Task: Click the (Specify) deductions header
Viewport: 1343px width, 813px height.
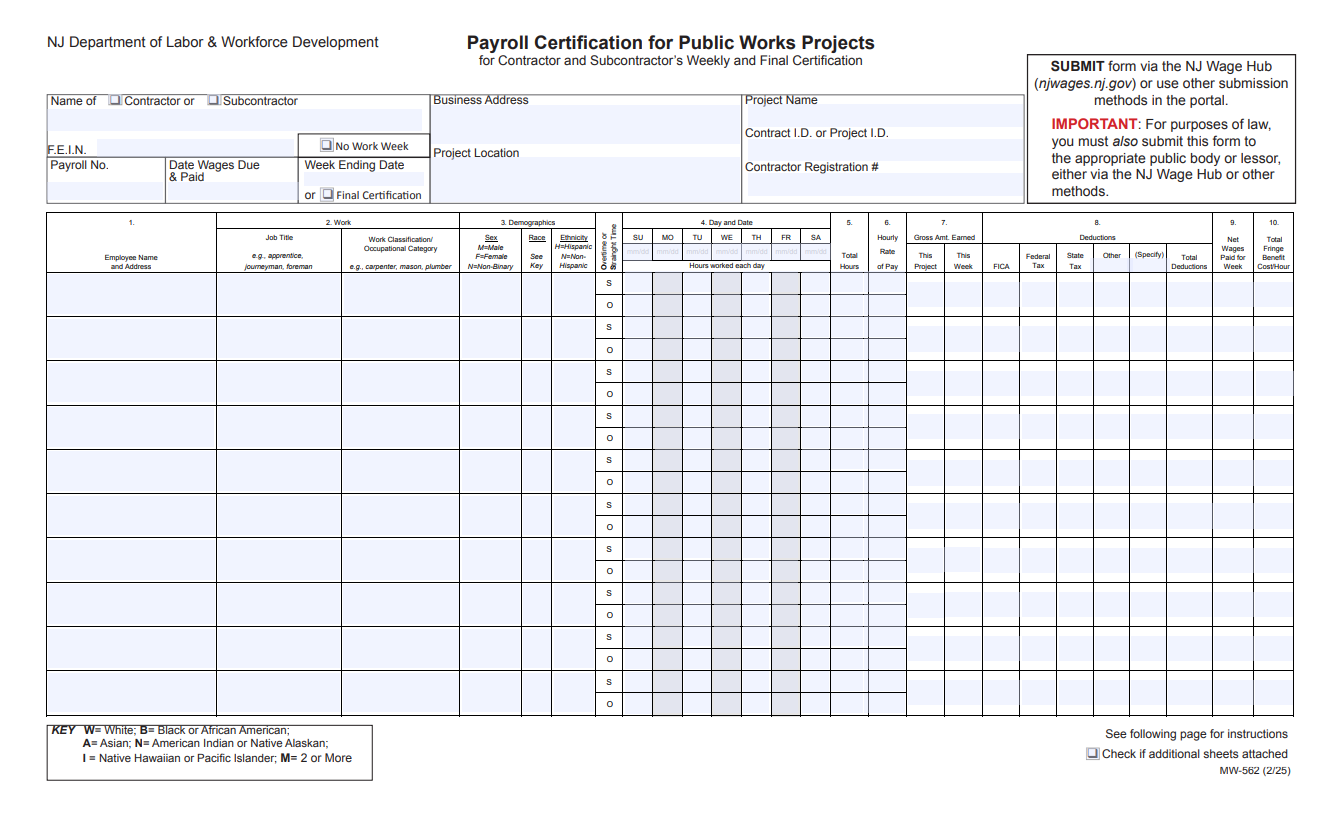Action: tap(1149, 255)
